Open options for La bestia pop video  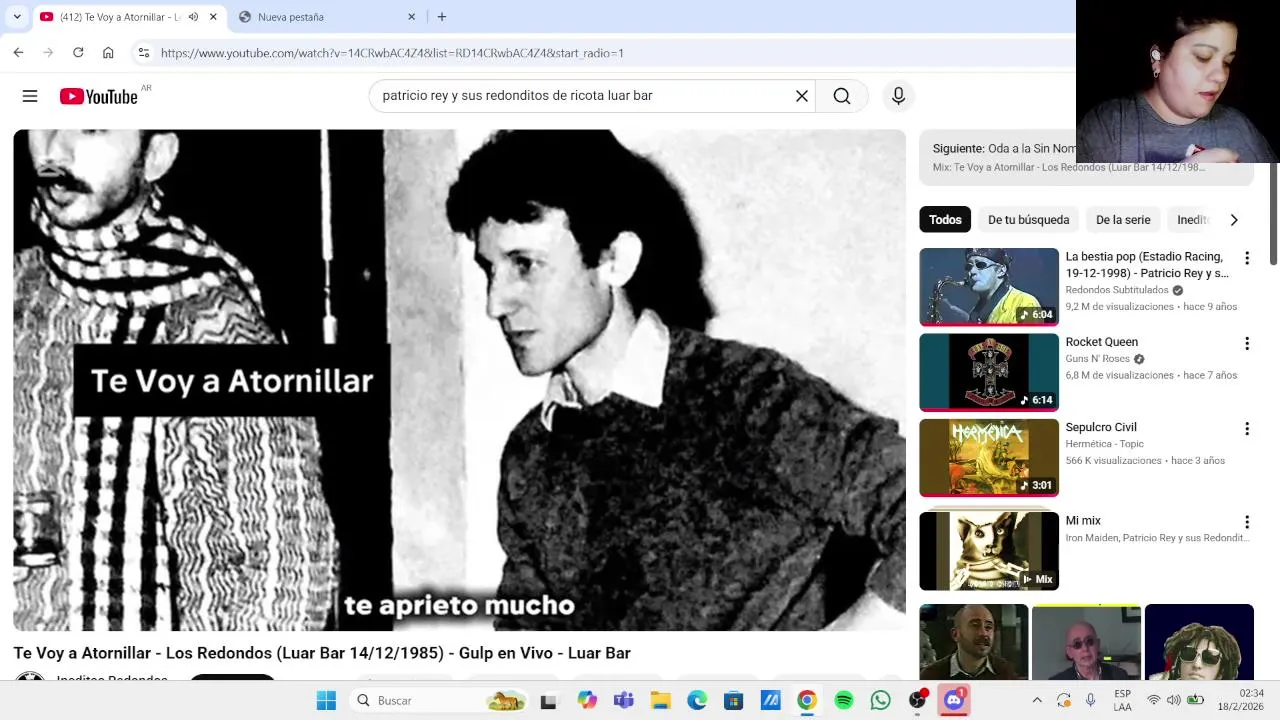point(1247,258)
